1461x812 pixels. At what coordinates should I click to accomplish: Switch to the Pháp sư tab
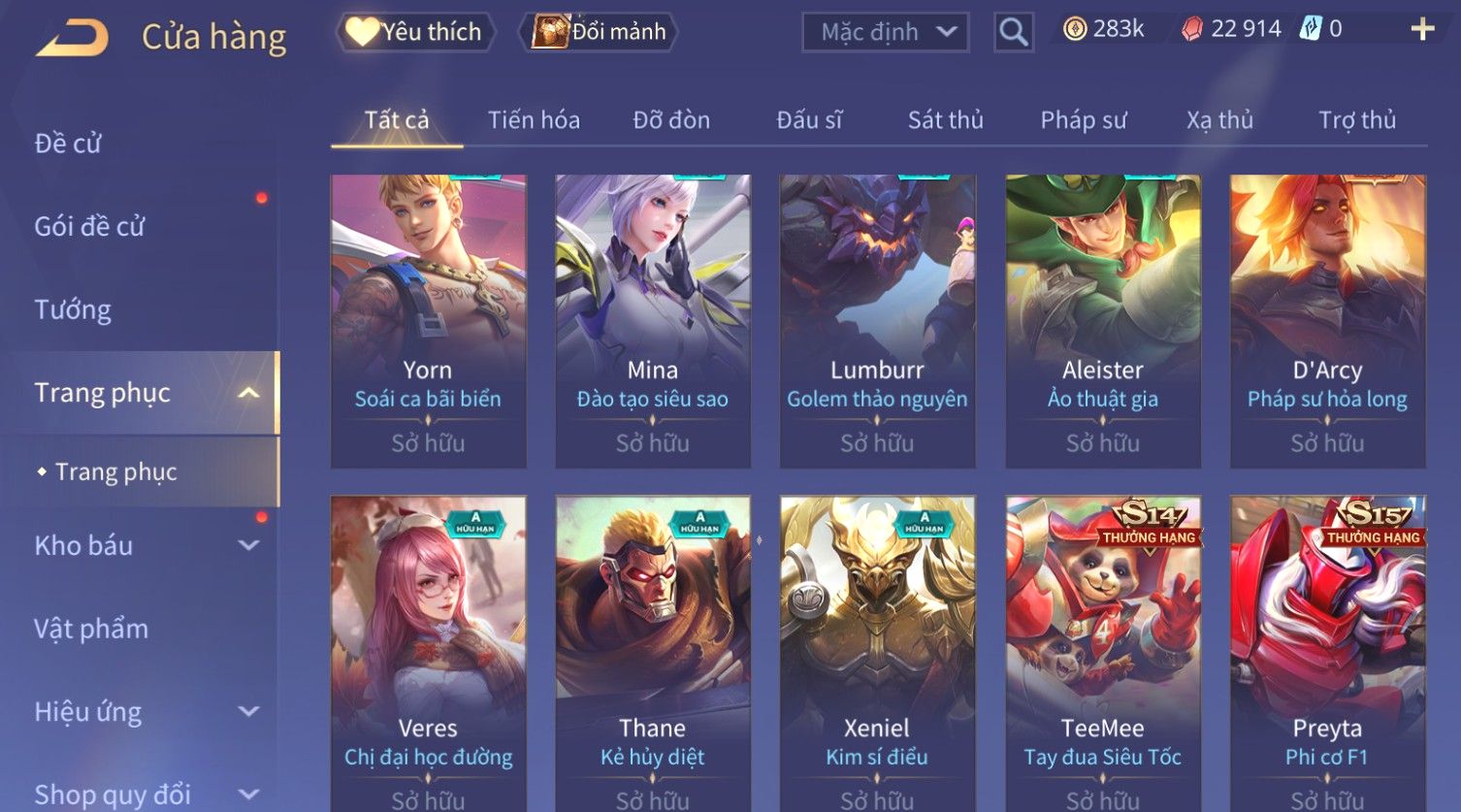[x=1083, y=120]
